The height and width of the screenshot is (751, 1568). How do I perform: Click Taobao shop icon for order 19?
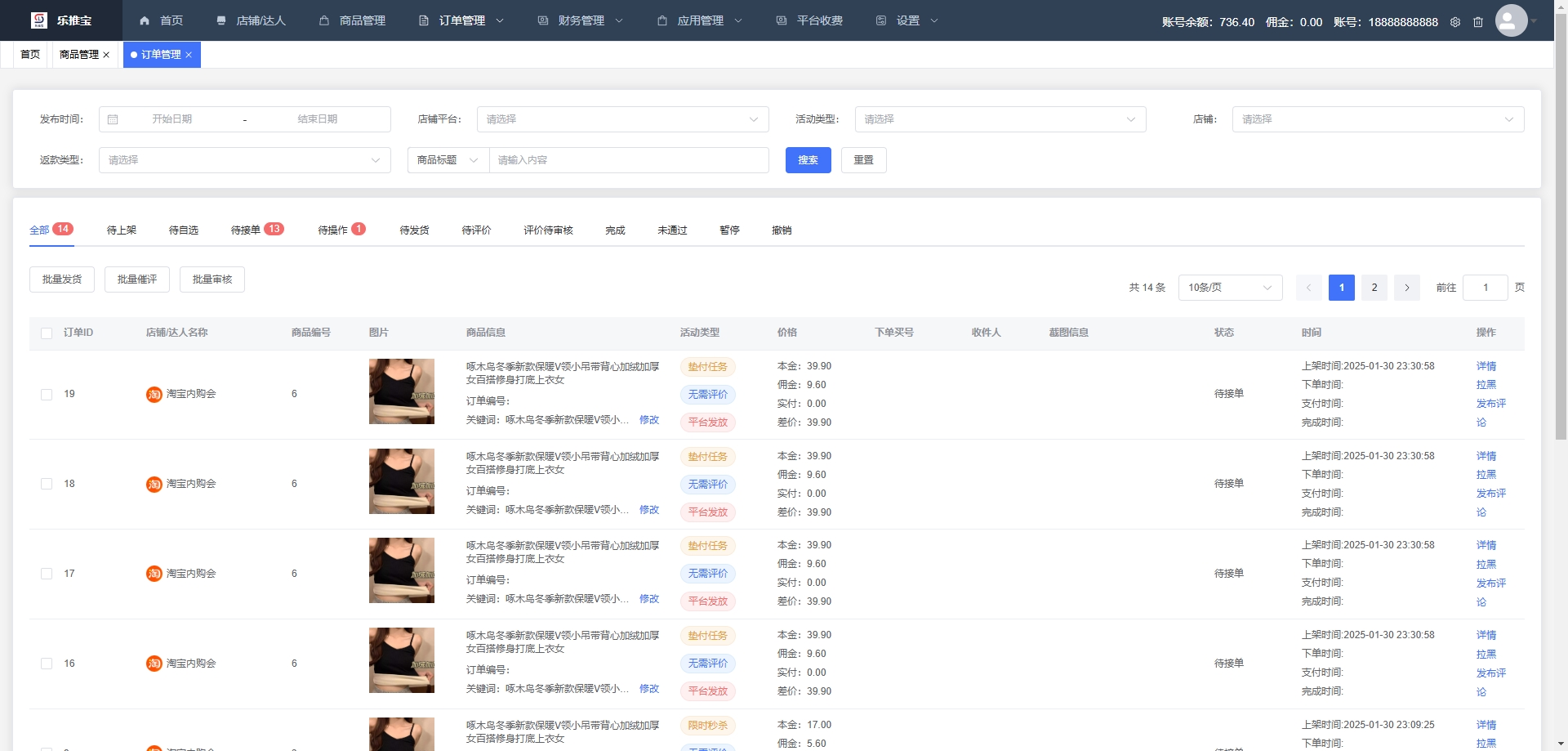(154, 395)
